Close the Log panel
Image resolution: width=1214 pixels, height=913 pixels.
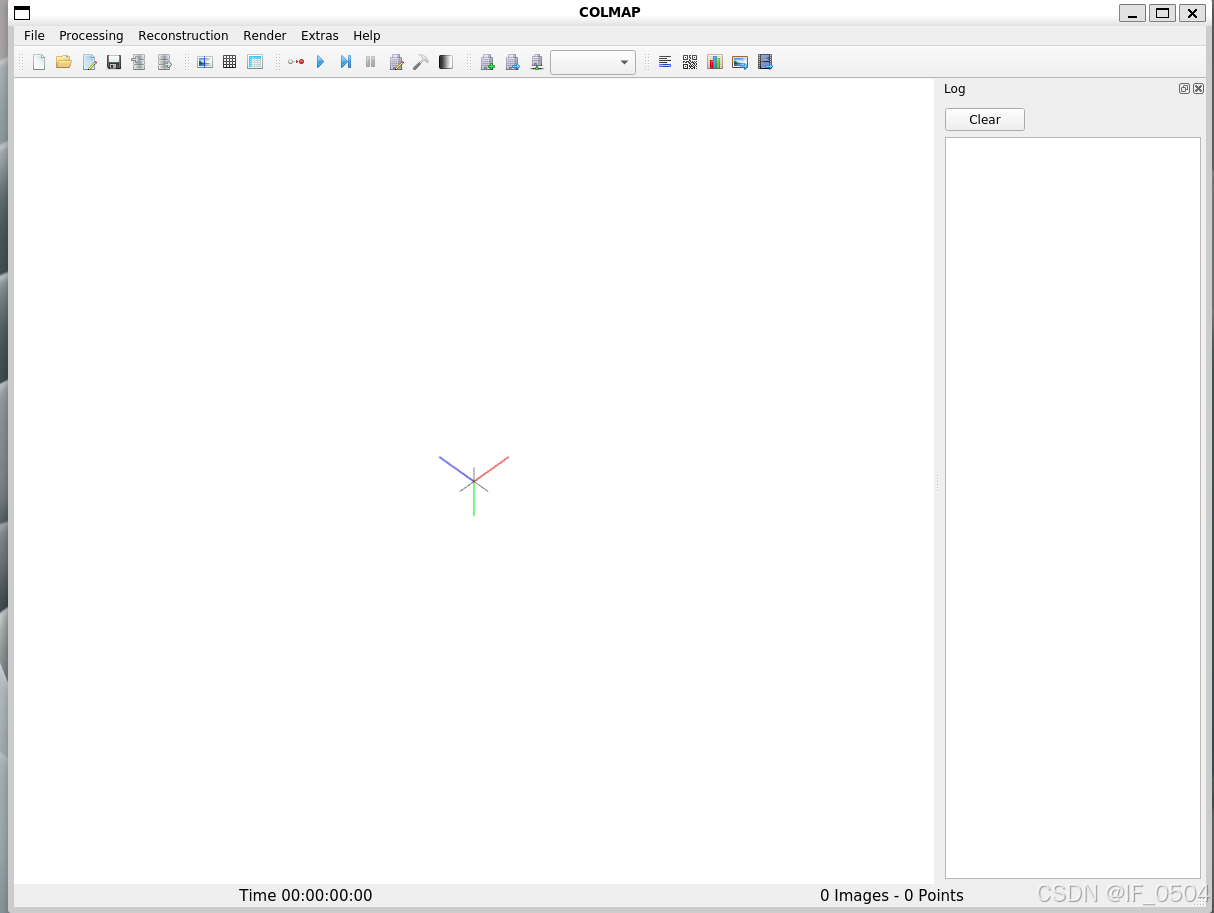coord(1198,89)
